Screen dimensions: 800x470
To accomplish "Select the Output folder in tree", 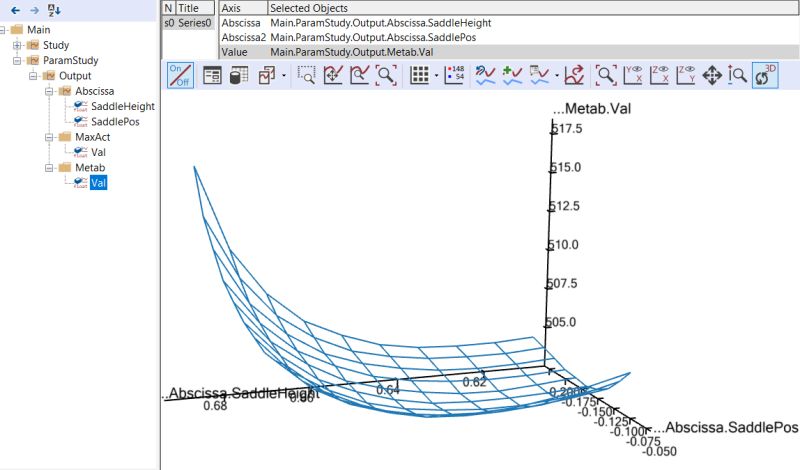I will click(75, 76).
